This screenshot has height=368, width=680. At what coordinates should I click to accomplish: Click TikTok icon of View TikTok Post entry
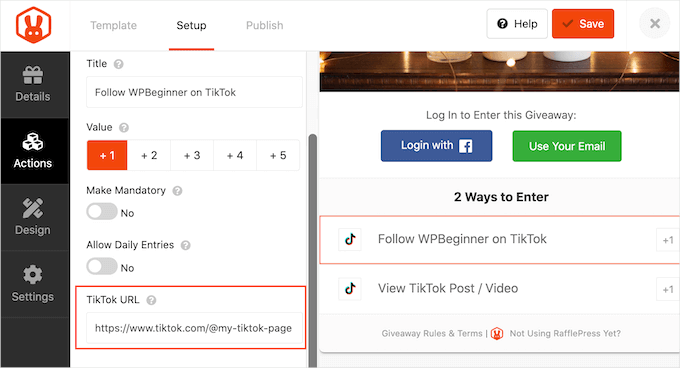pos(350,288)
